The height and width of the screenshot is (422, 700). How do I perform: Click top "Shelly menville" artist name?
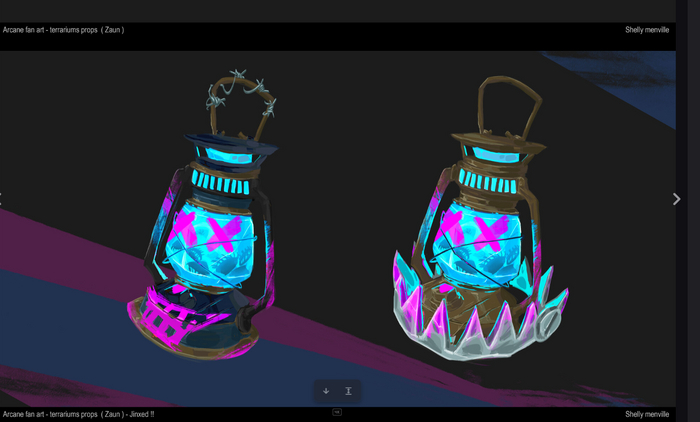[x=647, y=30]
